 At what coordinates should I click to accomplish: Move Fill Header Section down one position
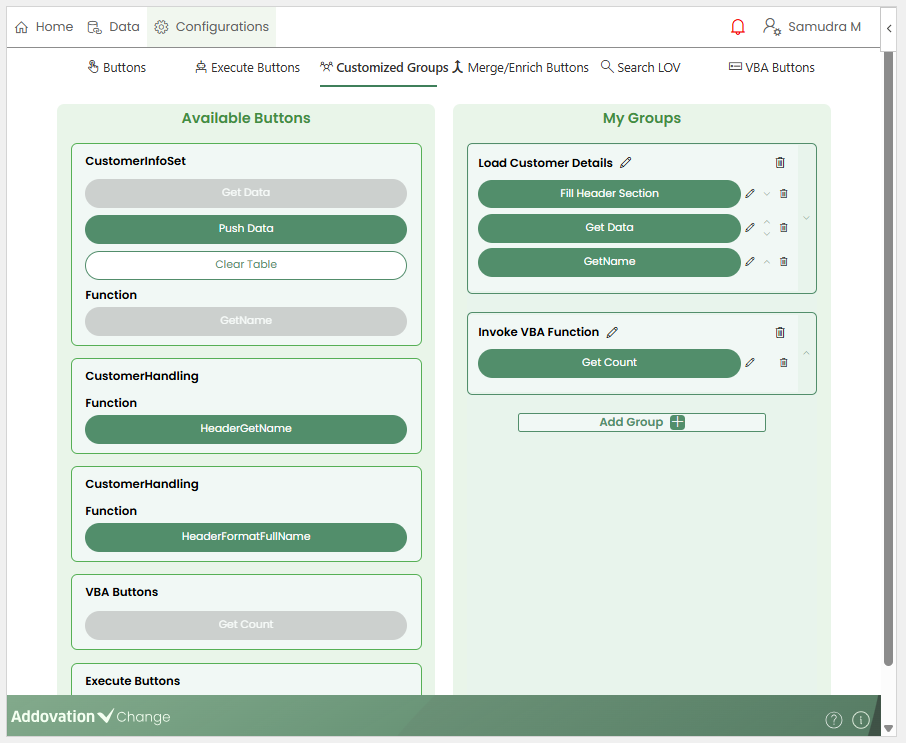(x=767, y=194)
